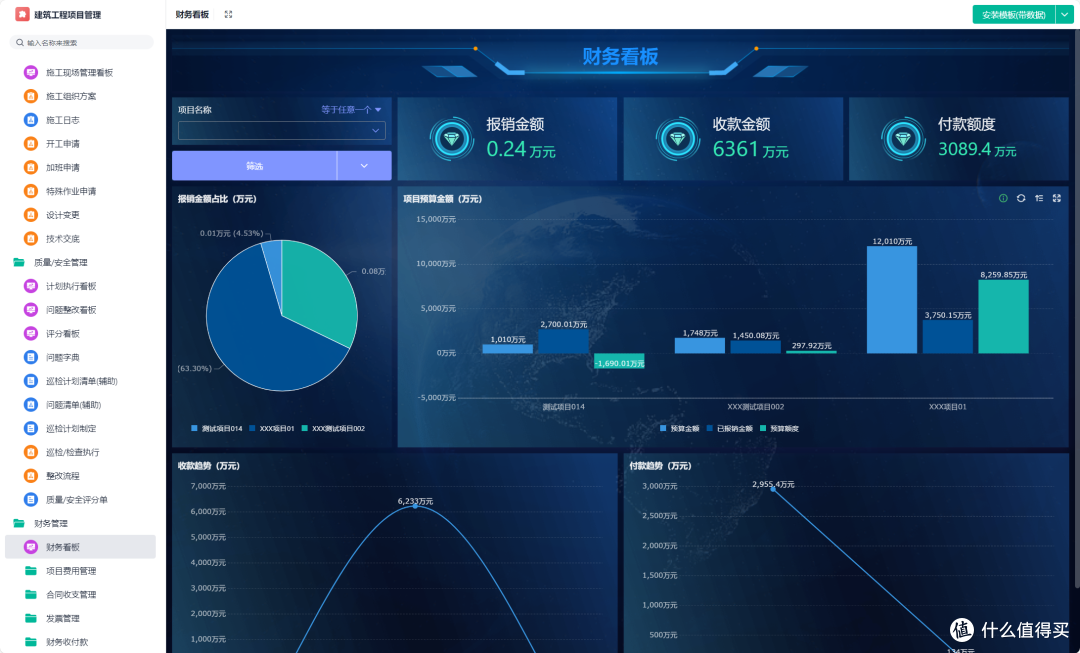The image size is (1080, 653).
Task: Click the 8,259.85万元 teal bar
Action: point(1004,317)
